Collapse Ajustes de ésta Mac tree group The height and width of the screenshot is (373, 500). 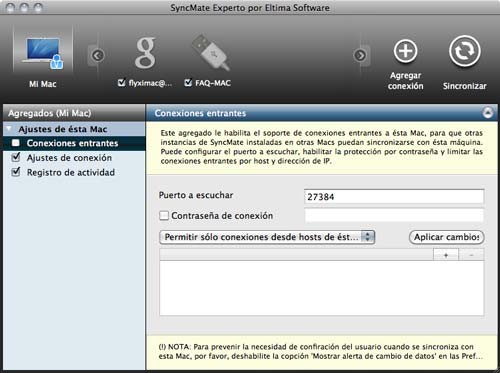pyautogui.click(x=9, y=129)
